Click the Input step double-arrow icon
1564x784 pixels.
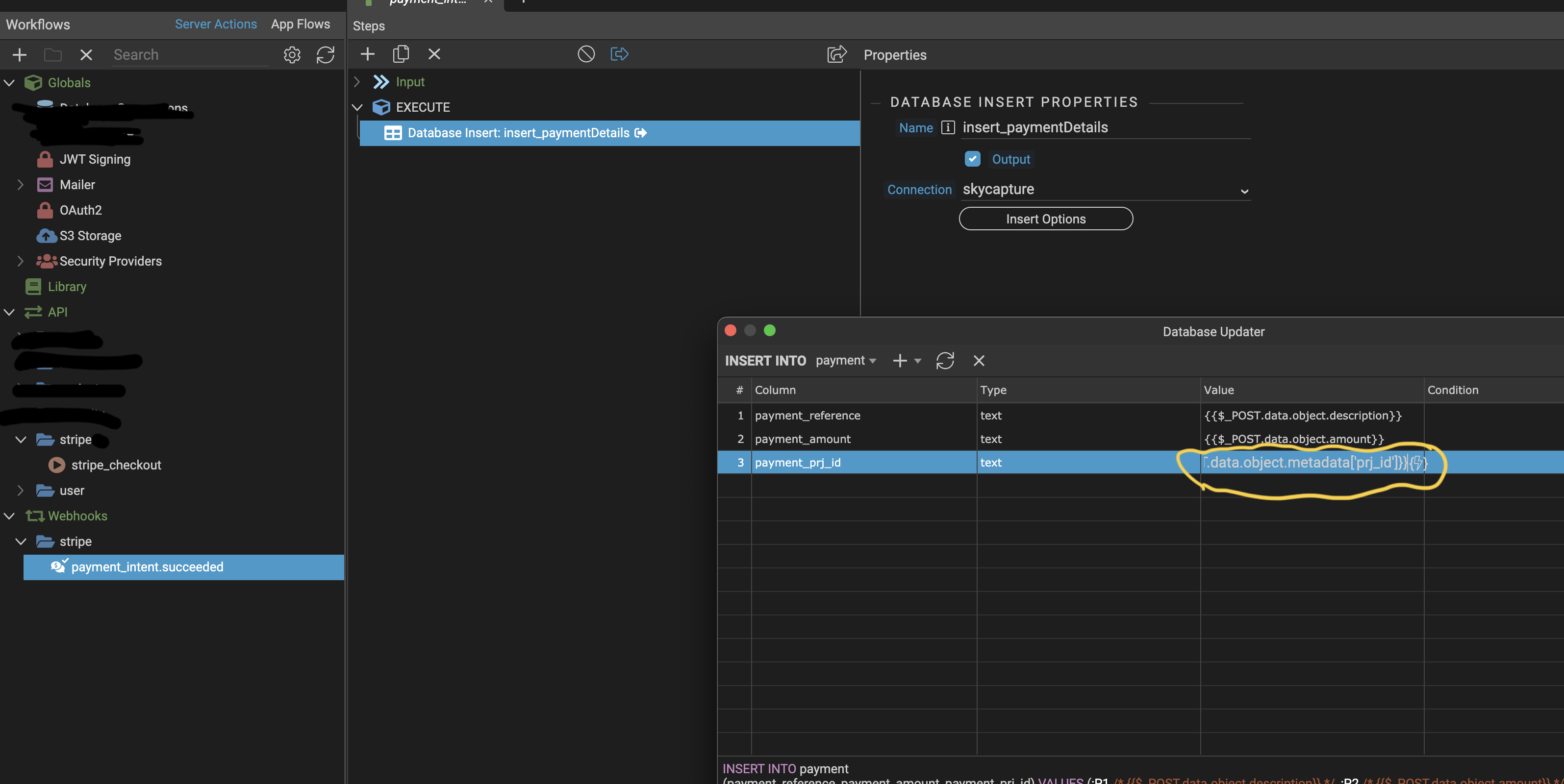tap(380, 82)
